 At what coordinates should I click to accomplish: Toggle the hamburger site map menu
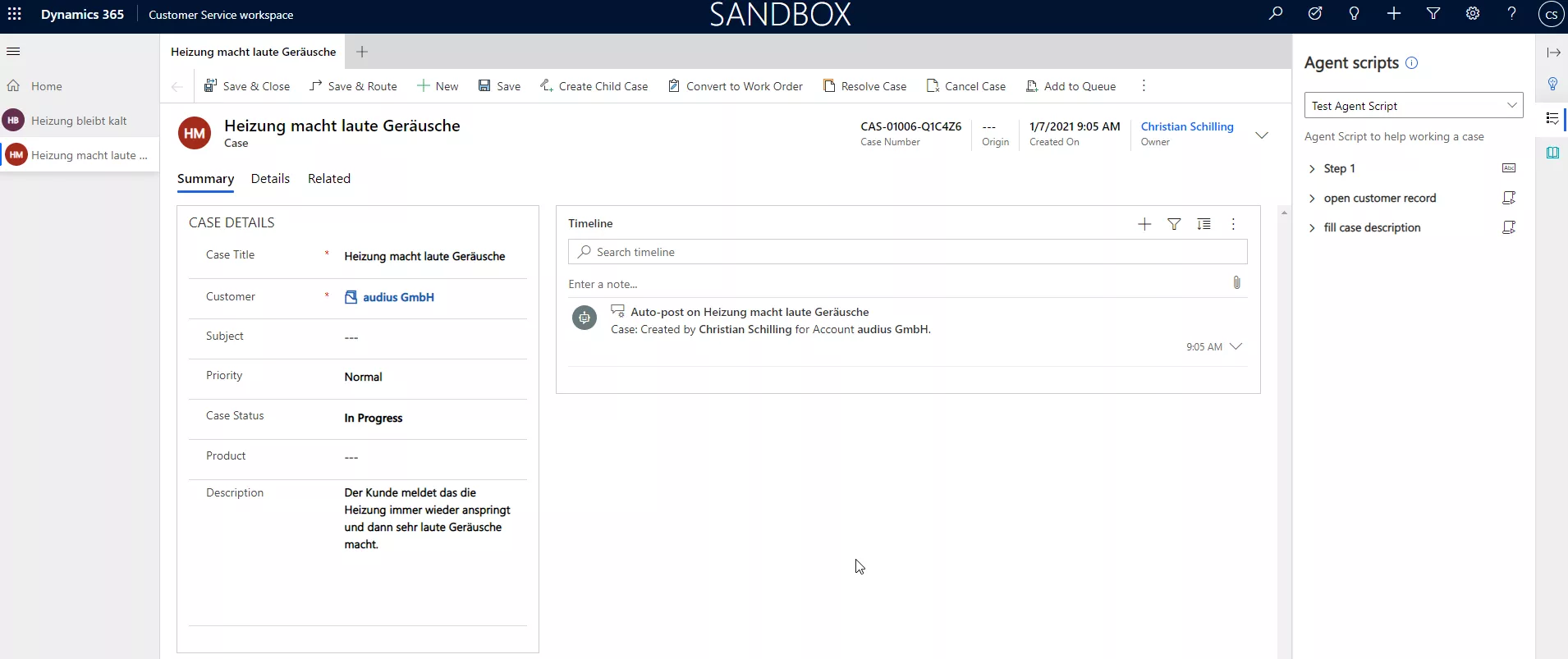(13, 52)
